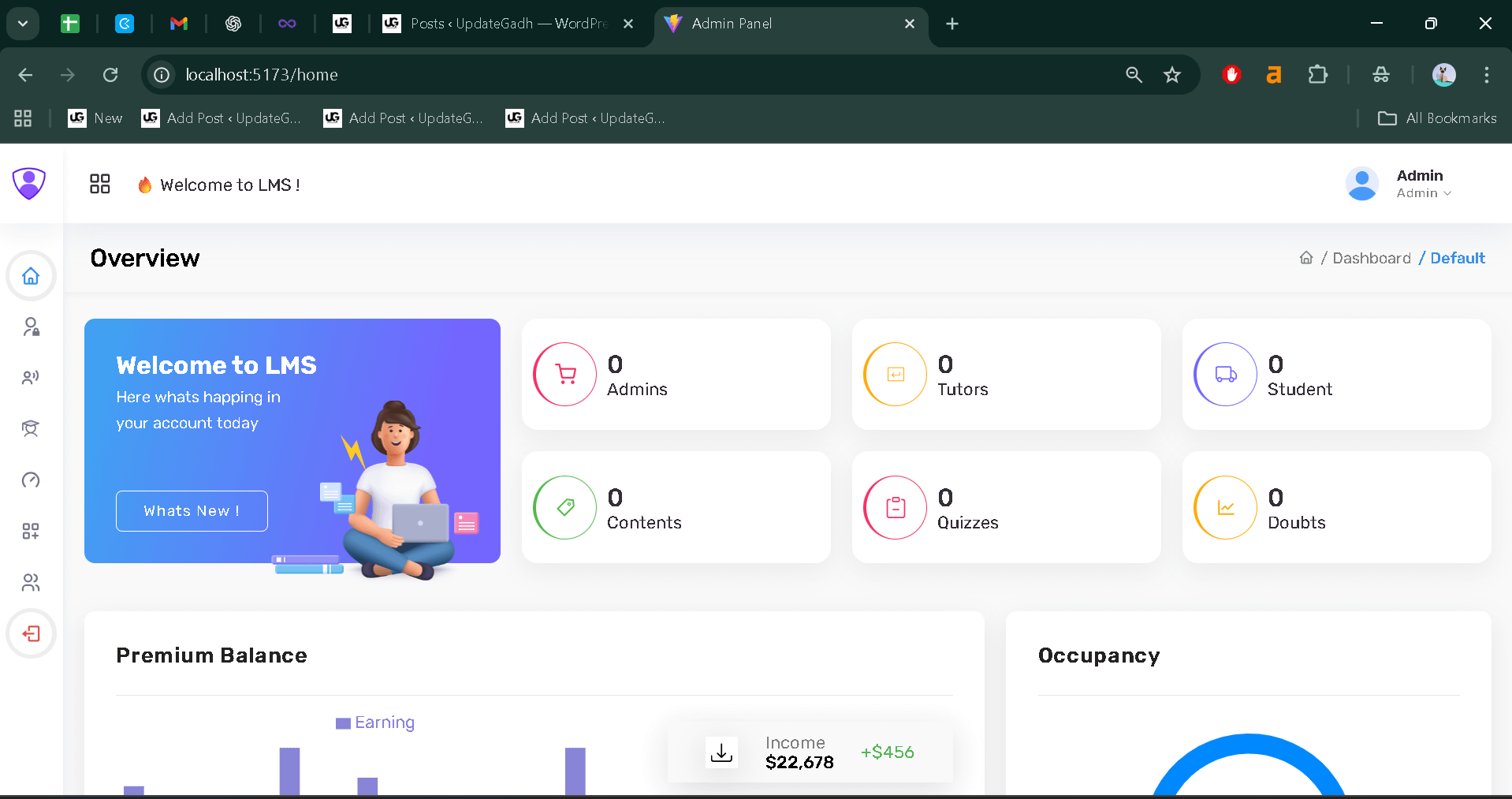Click the download icon beside Income $22,678
Viewport: 1512px width, 799px height.
coord(721,752)
